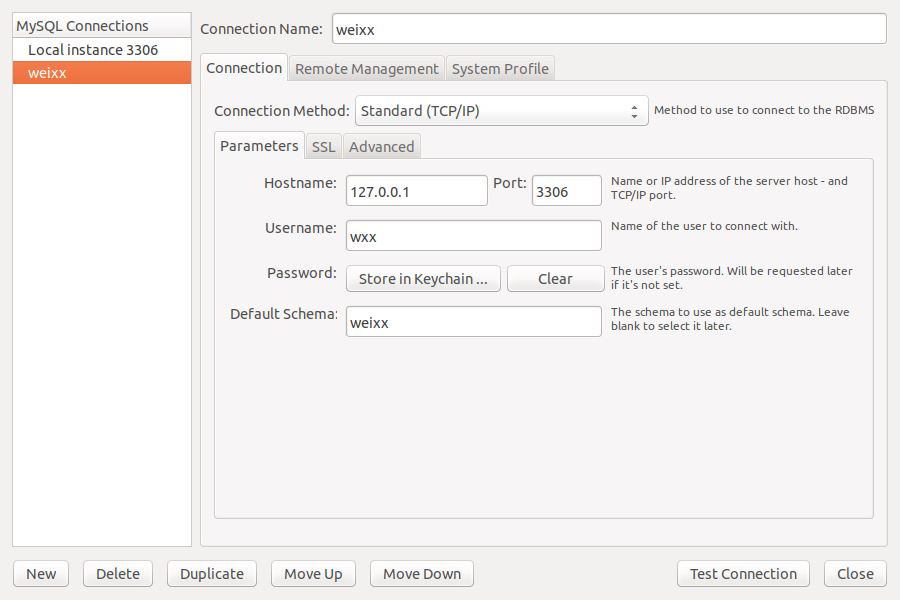Create a New connection
The width and height of the screenshot is (900, 600).
pos(41,574)
